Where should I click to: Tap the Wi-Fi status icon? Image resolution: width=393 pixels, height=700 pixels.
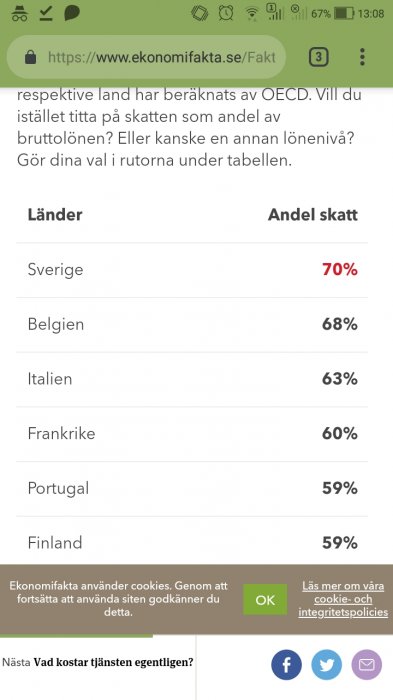click(x=252, y=14)
